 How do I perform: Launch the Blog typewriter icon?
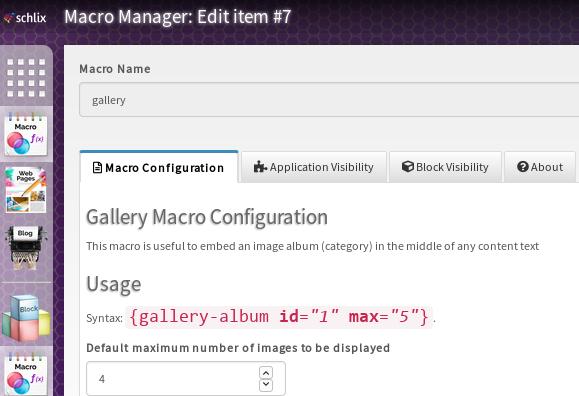[x=26, y=248]
